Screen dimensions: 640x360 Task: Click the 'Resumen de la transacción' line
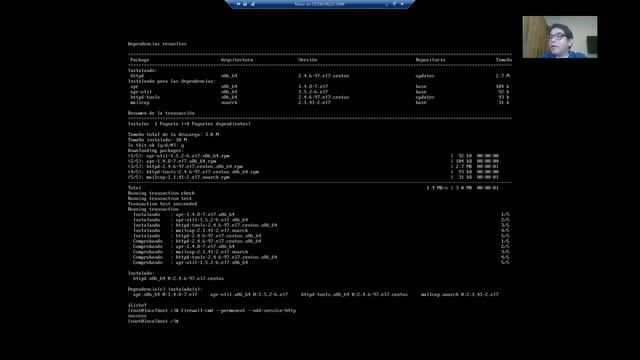161,113
